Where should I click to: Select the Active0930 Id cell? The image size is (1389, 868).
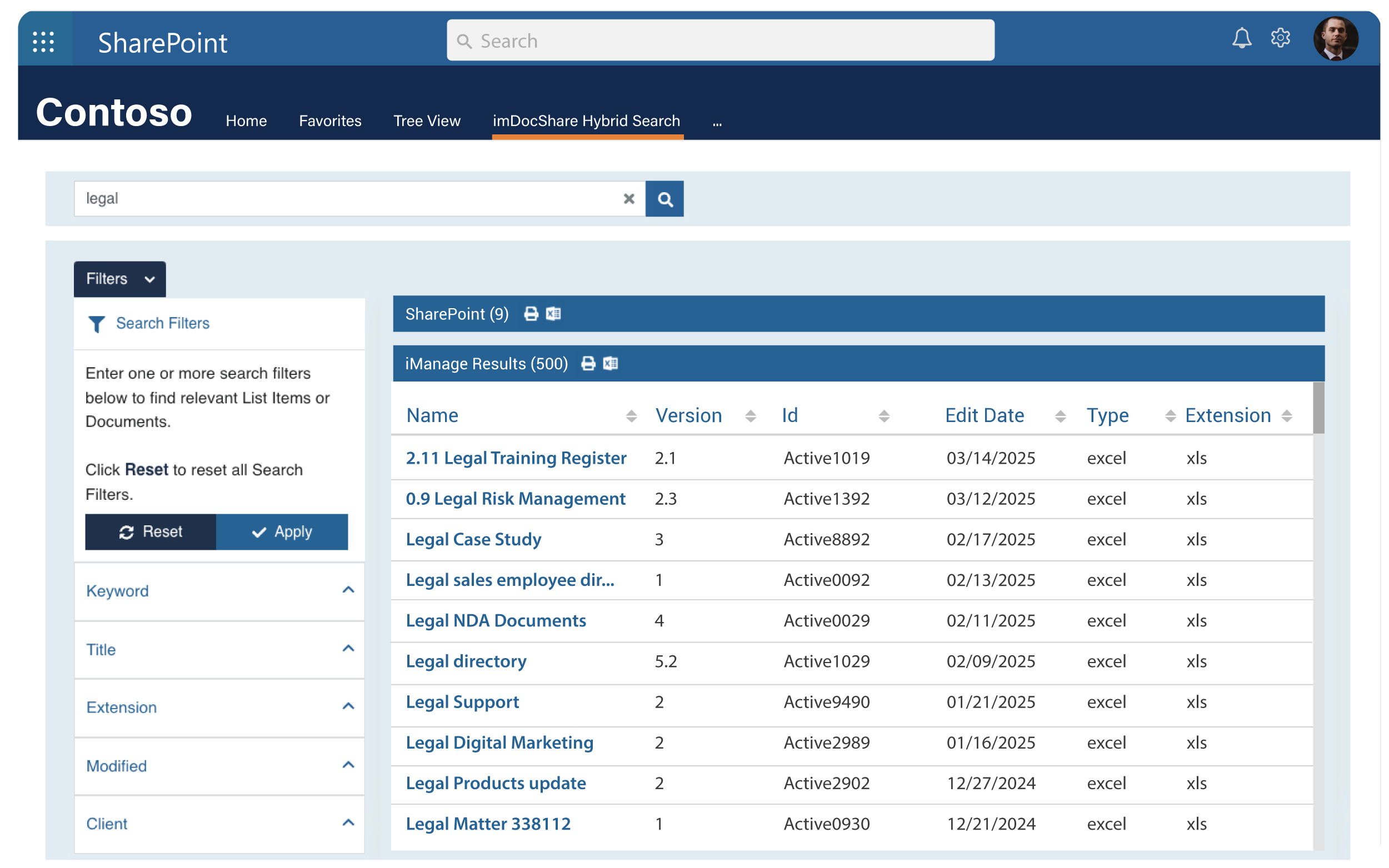pyautogui.click(x=826, y=824)
